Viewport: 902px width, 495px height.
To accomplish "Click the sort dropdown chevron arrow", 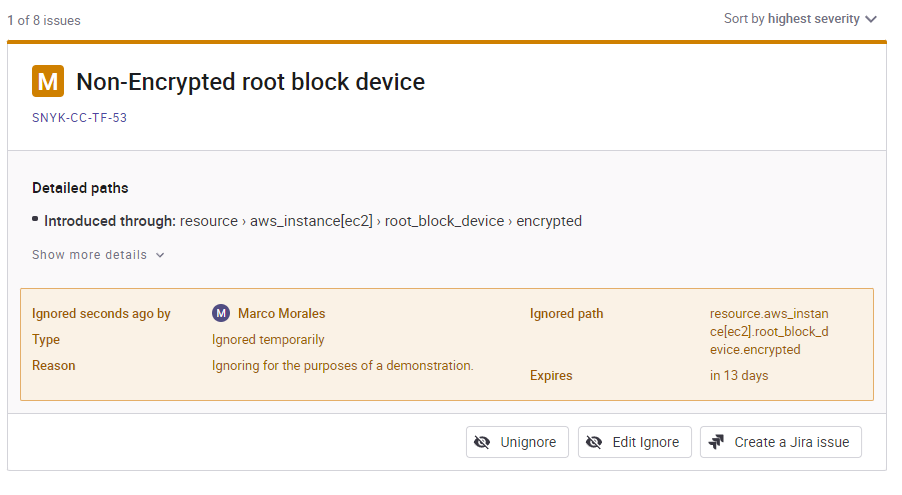I will coord(872,20).
